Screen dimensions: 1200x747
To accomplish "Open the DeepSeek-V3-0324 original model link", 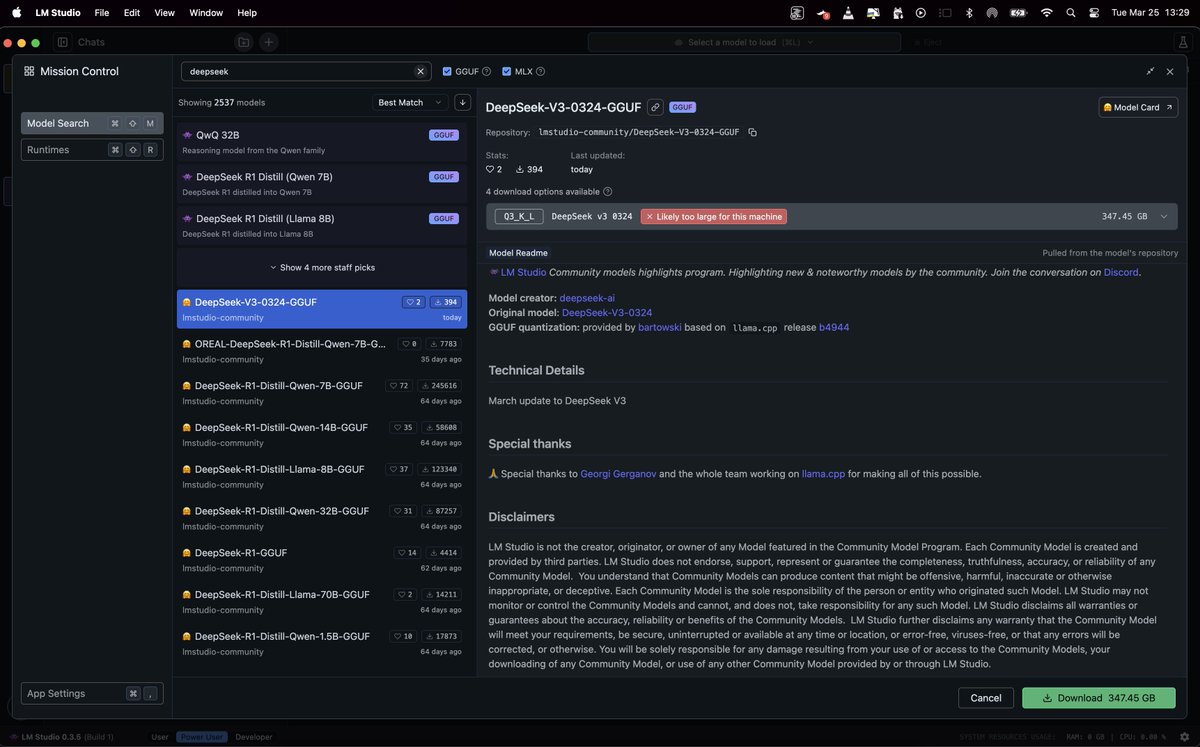I will click(x=607, y=313).
